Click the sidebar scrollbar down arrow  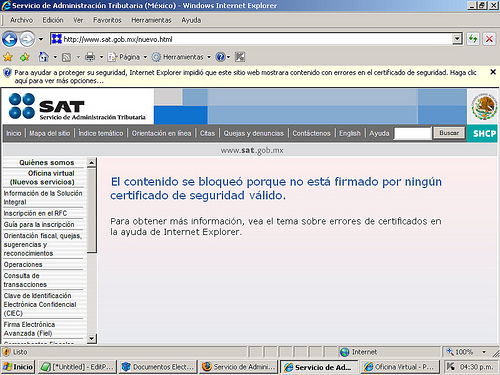click(92, 339)
